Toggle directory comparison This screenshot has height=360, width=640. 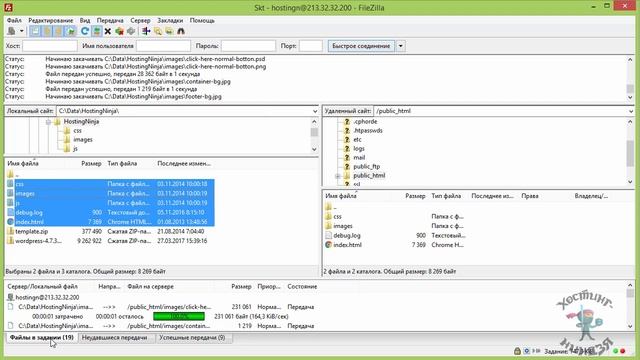coord(158,31)
